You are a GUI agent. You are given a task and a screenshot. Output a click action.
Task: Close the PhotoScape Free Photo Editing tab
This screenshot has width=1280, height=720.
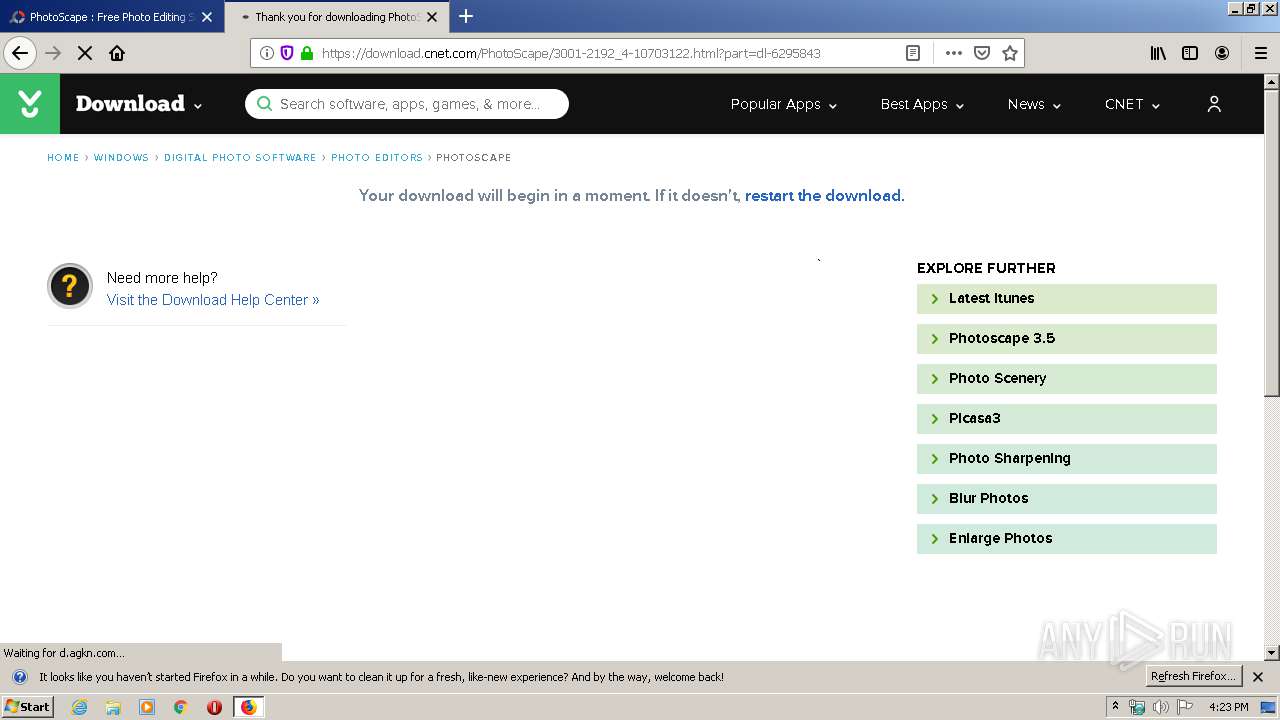[207, 17]
